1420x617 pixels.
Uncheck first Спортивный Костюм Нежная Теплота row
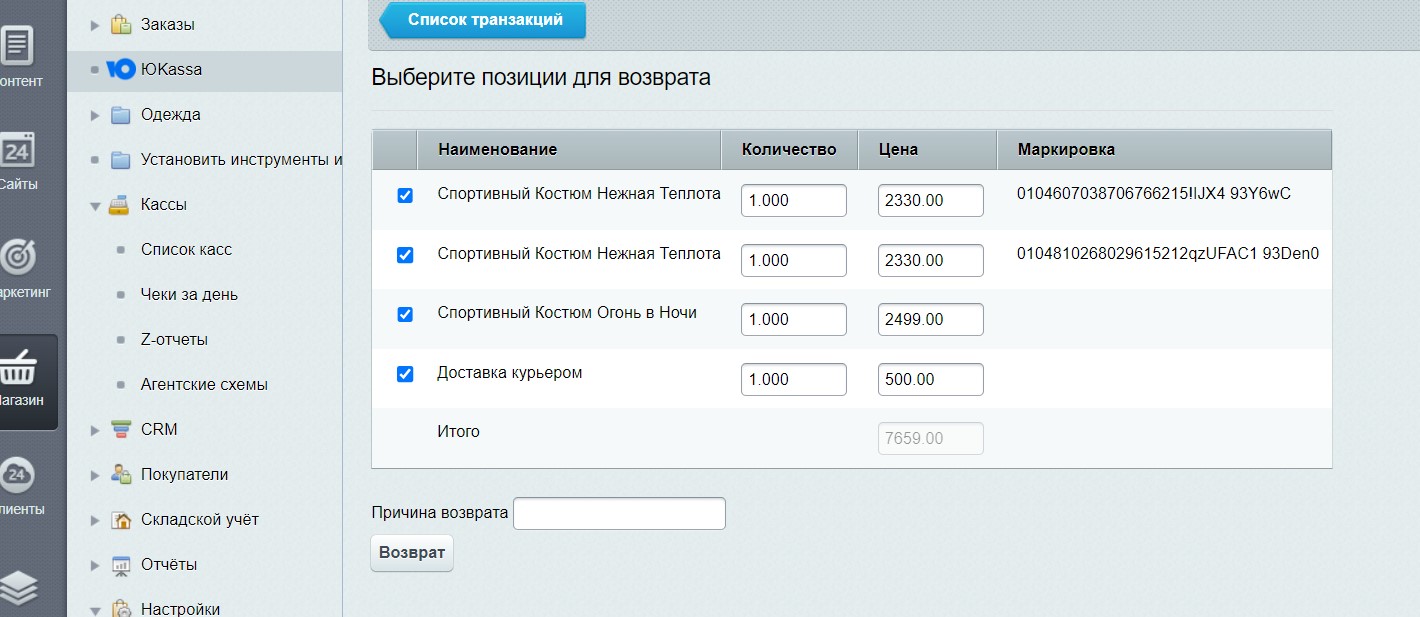[x=405, y=196]
